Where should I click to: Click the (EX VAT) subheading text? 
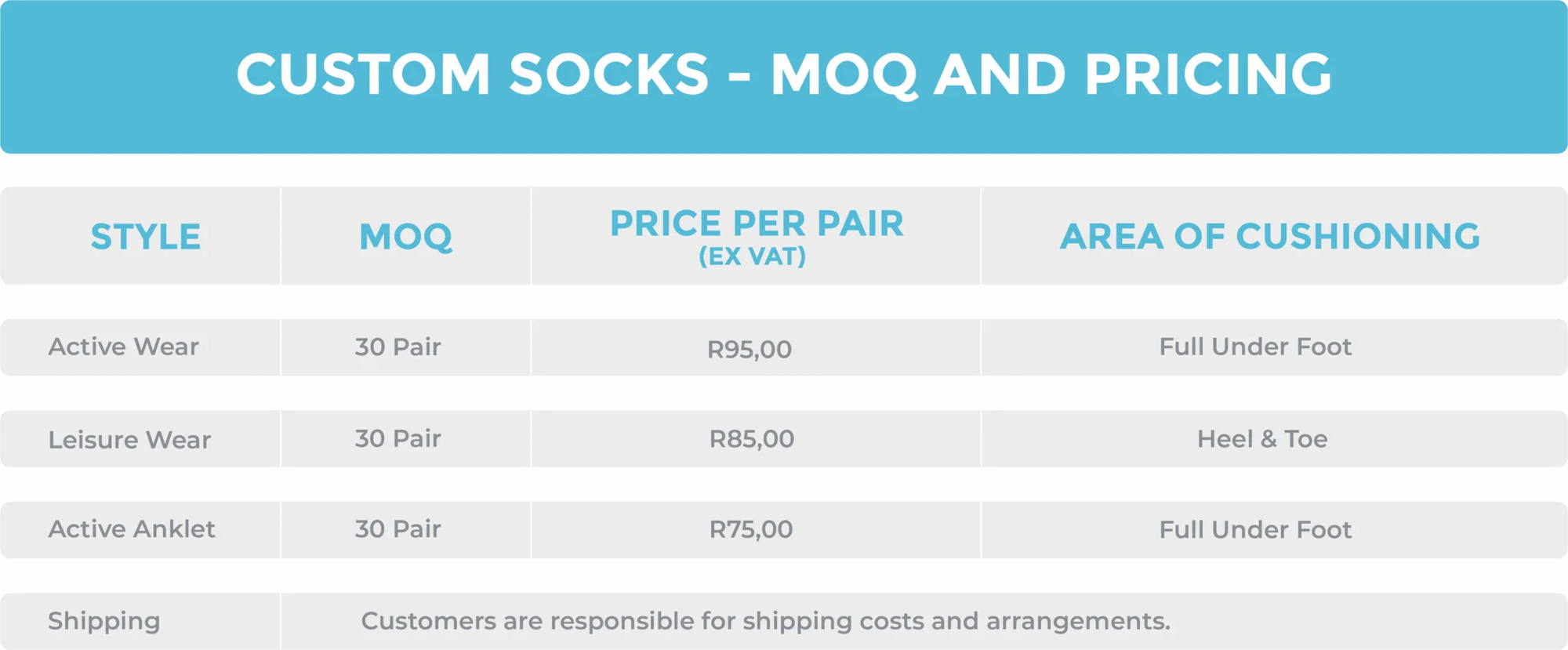pos(753,256)
